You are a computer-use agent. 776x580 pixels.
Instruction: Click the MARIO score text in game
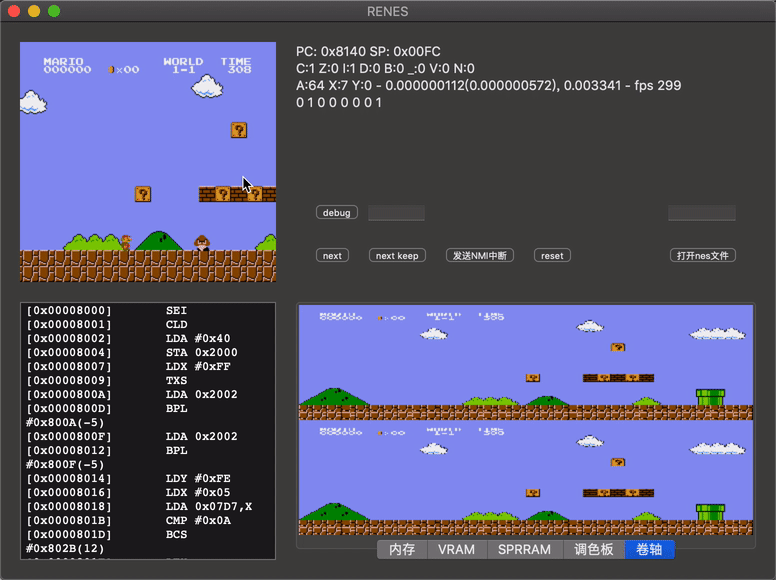[67, 65]
